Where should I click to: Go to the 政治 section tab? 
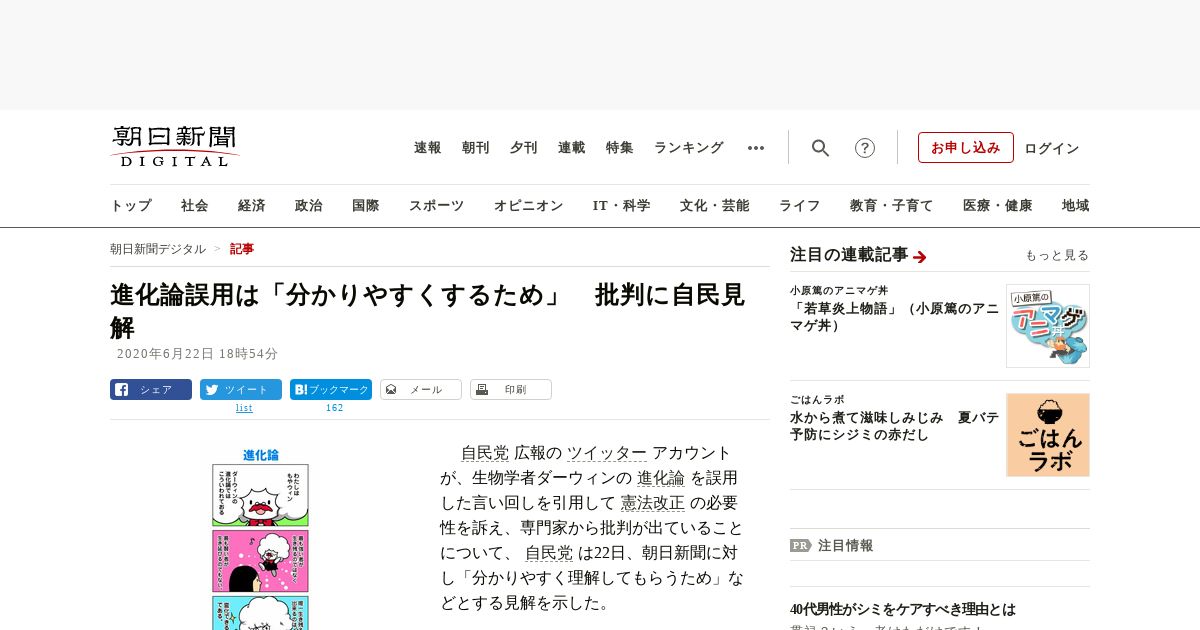point(309,206)
